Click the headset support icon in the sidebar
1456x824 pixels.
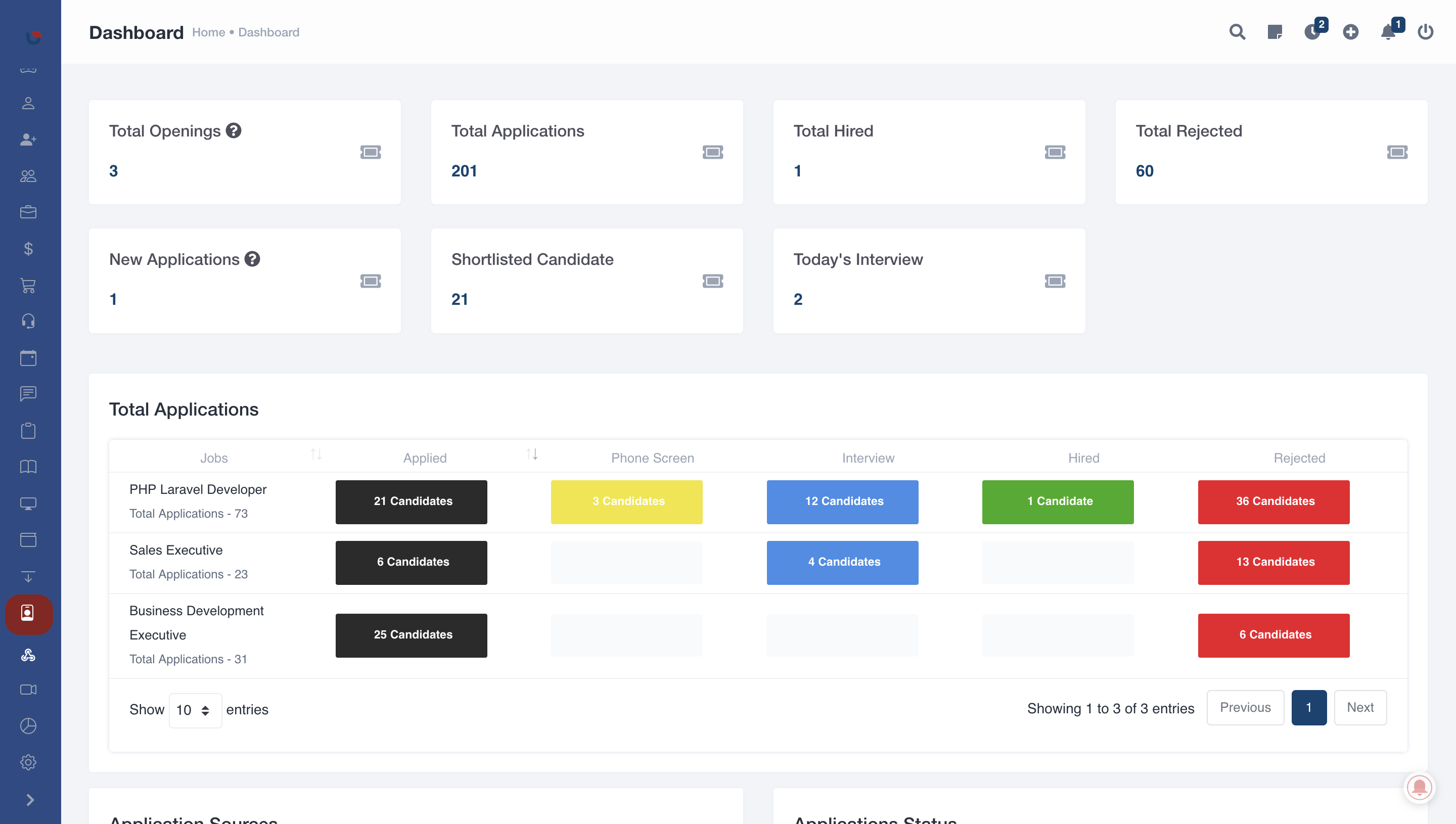click(x=28, y=322)
